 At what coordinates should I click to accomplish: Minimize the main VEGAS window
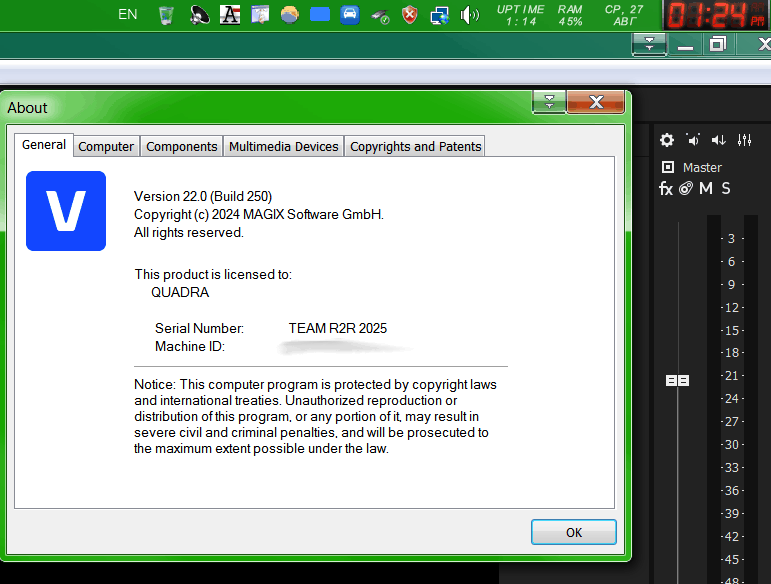(685, 45)
